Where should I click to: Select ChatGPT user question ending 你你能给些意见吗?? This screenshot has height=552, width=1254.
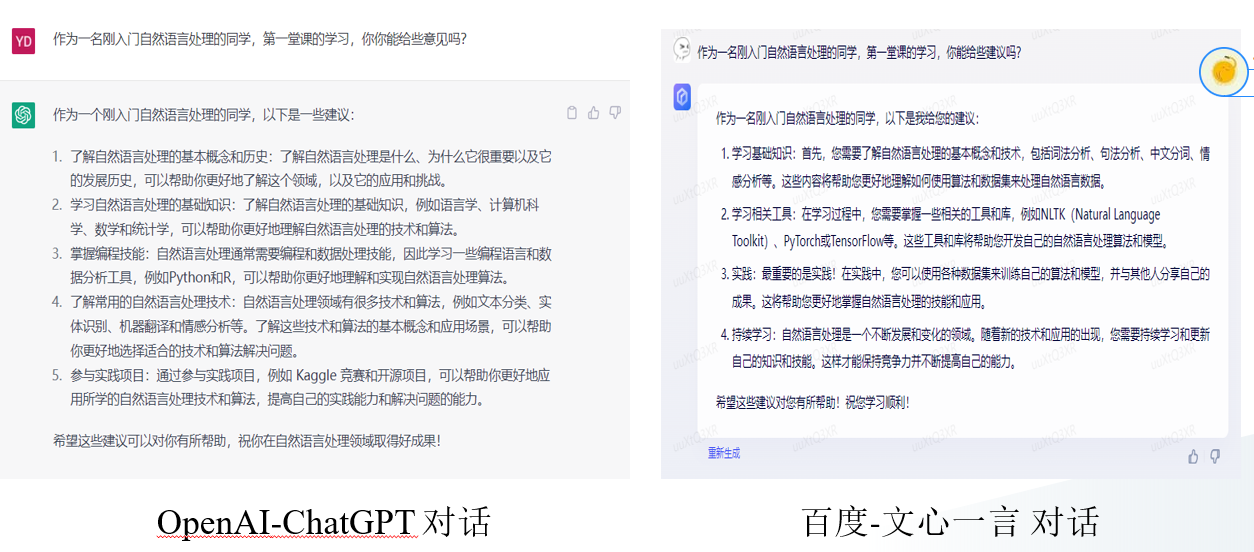click(260, 40)
